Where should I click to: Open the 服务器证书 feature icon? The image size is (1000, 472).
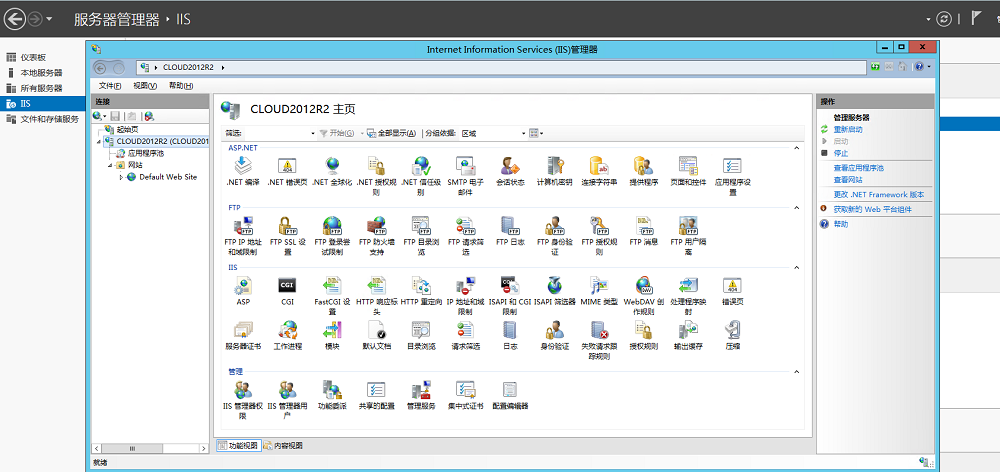[x=243, y=336]
